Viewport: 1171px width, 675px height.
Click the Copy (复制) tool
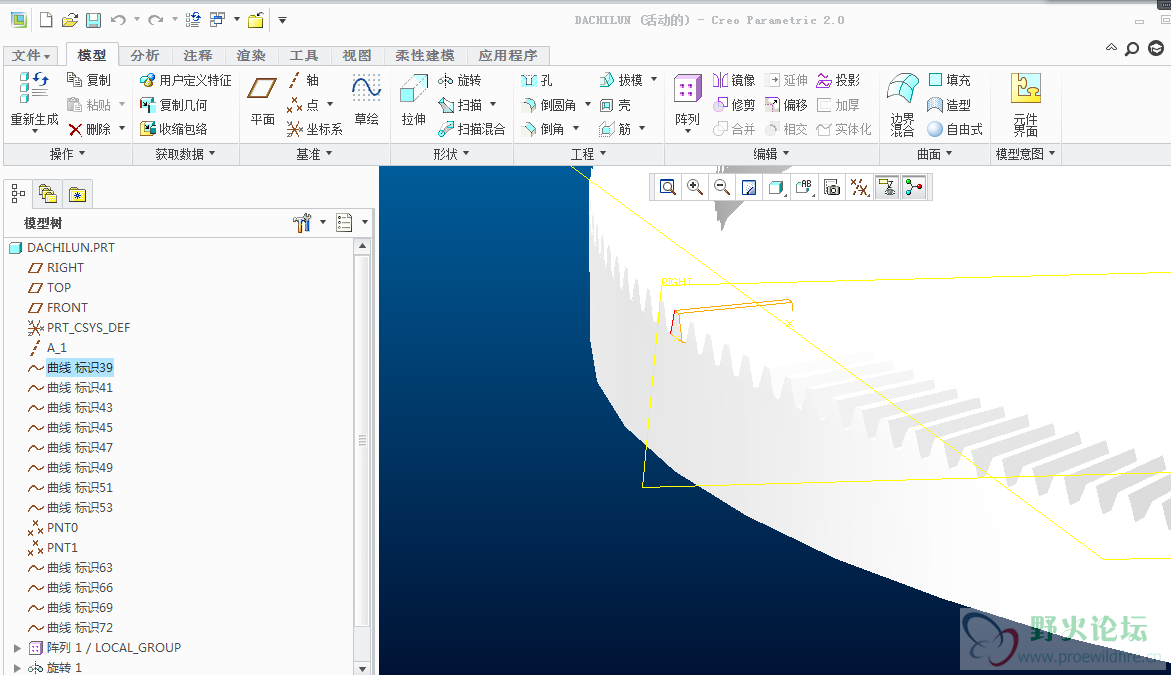point(88,80)
